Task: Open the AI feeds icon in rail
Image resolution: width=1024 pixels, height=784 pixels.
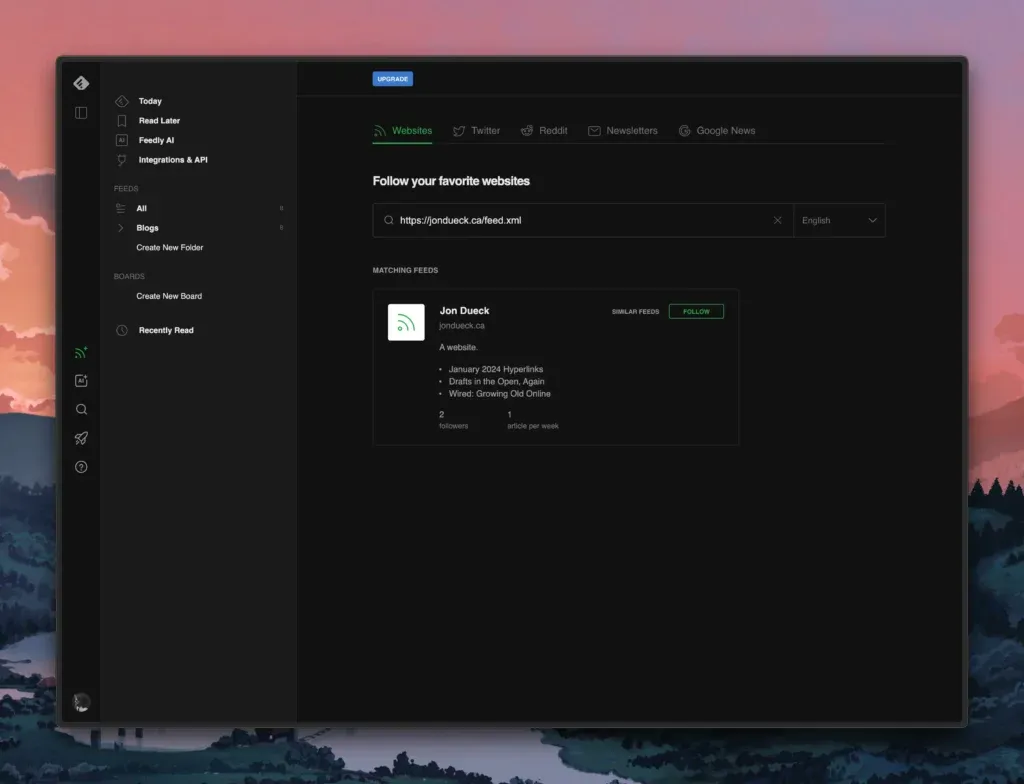Action: pyautogui.click(x=81, y=381)
